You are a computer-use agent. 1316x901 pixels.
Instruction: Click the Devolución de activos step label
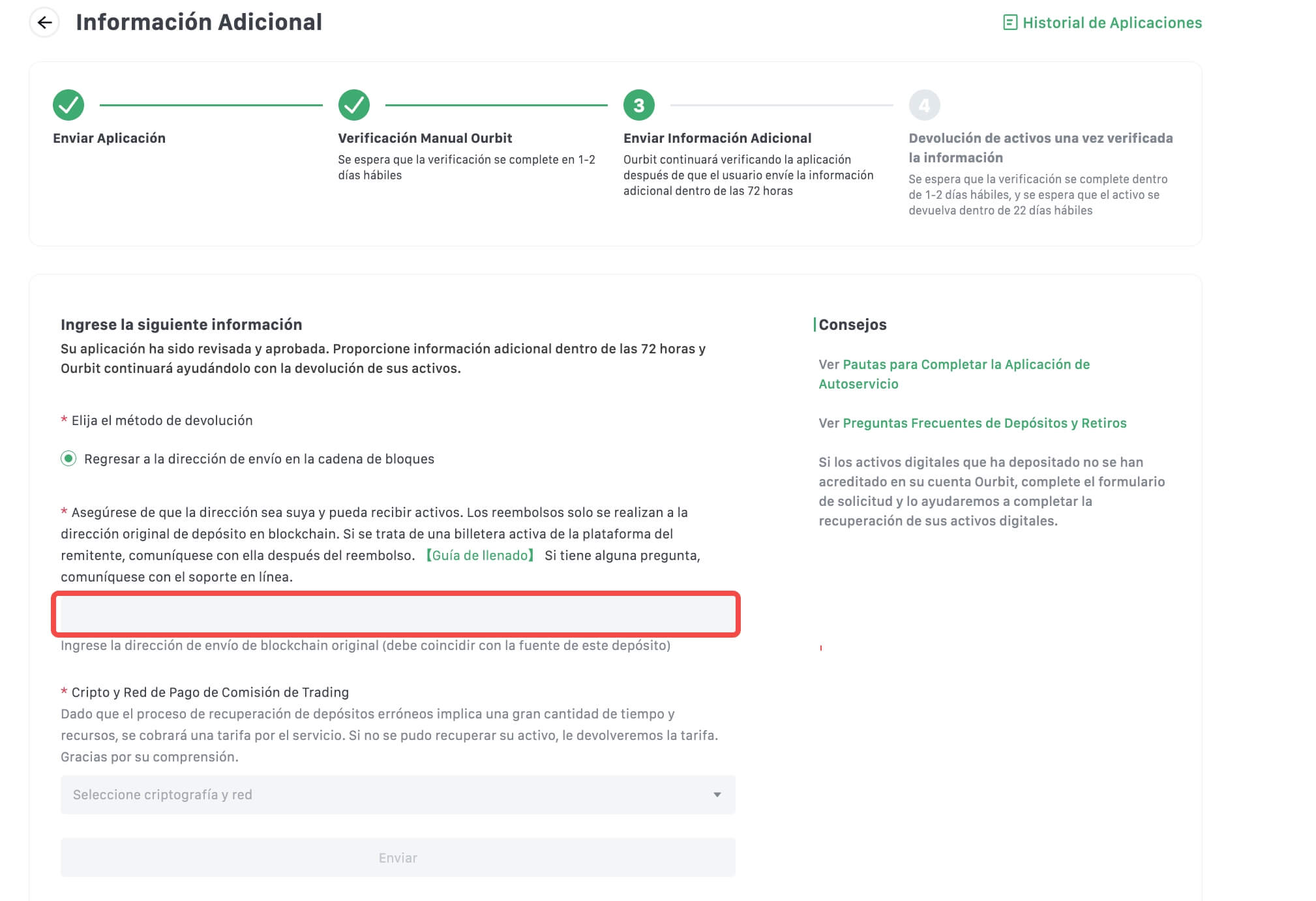pyautogui.click(x=1041, y=148)
